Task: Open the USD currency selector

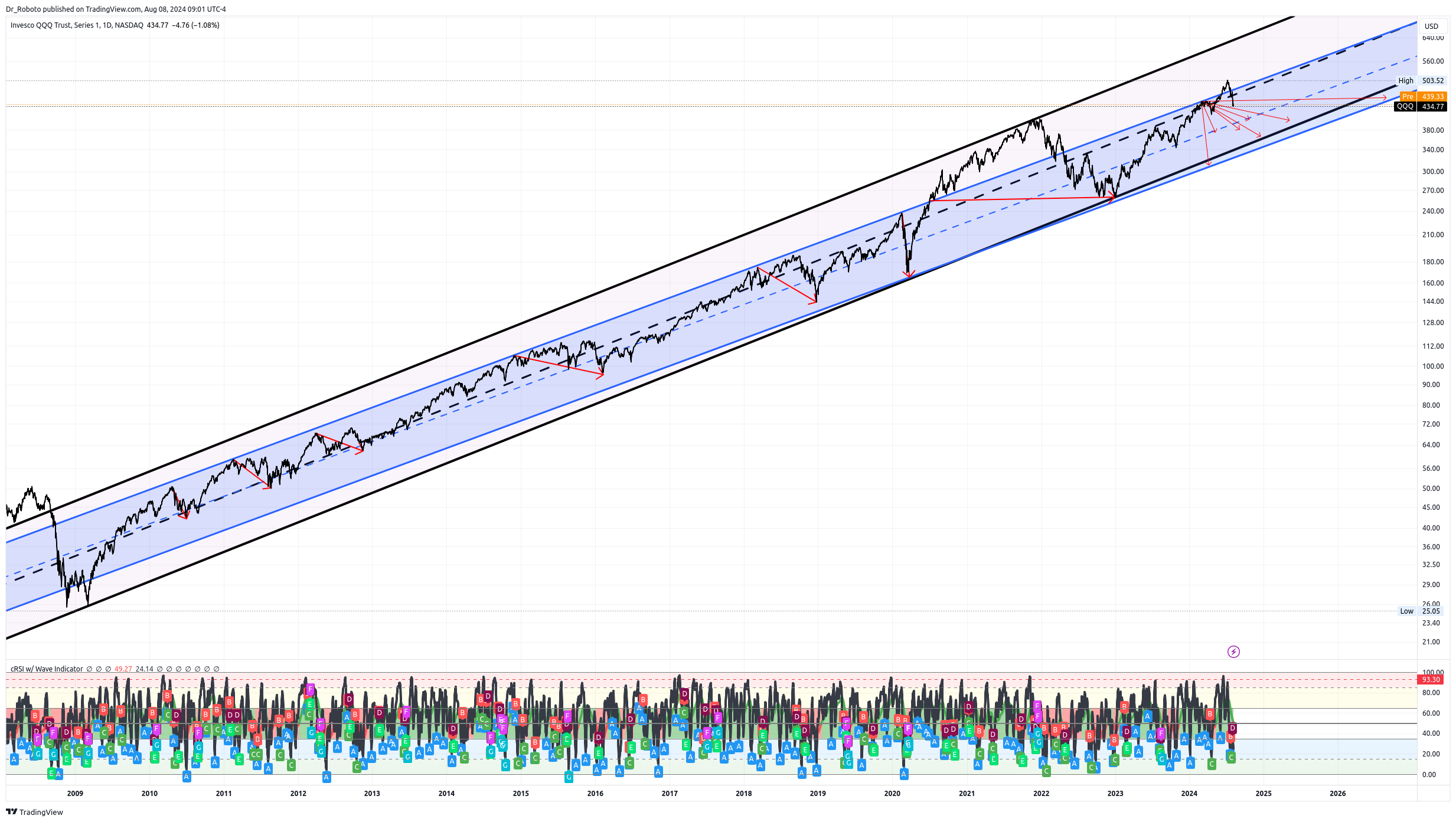Action: (x=1431, y=26)
